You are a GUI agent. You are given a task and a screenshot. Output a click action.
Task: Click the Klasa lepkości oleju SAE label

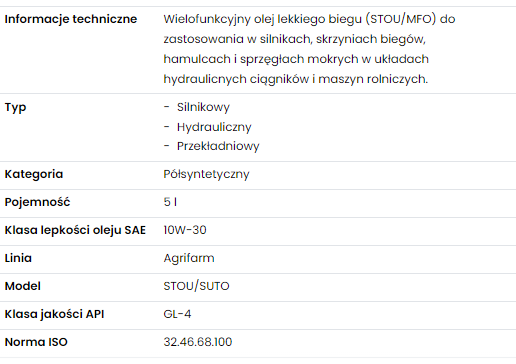(75, 230)
